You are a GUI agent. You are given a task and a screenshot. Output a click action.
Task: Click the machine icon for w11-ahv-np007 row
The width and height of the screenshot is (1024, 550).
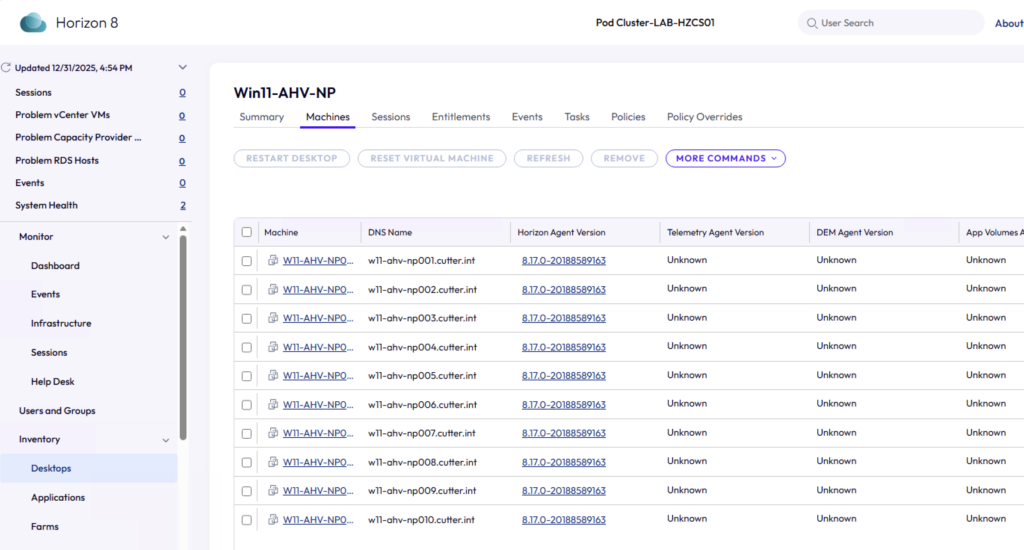[273, 433]
